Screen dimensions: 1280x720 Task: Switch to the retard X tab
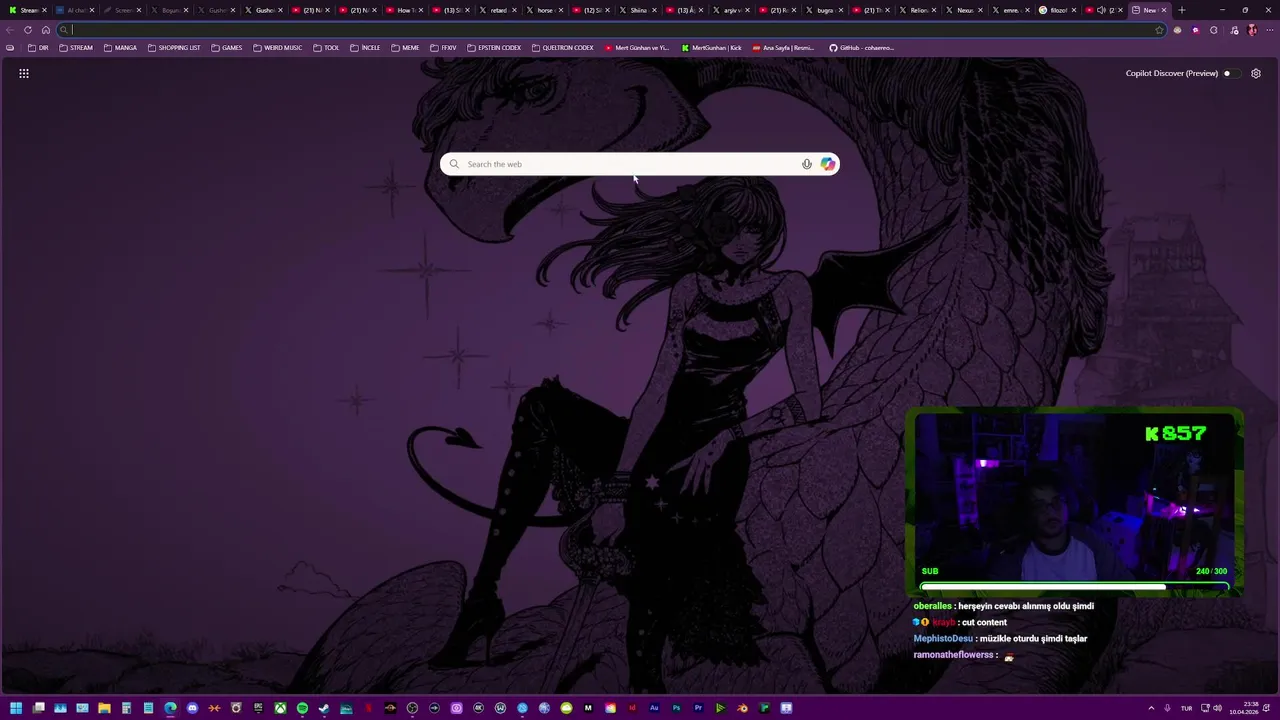click(497, 10)
